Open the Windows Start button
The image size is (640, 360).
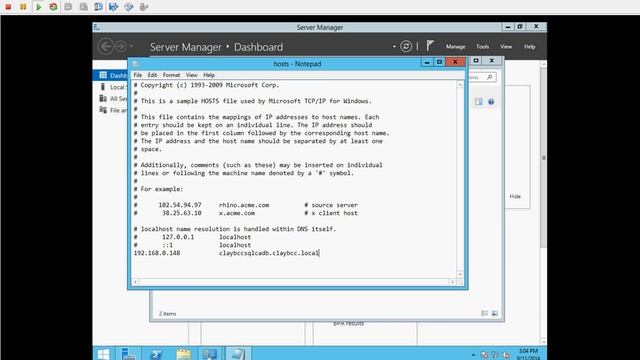[103, 354]
